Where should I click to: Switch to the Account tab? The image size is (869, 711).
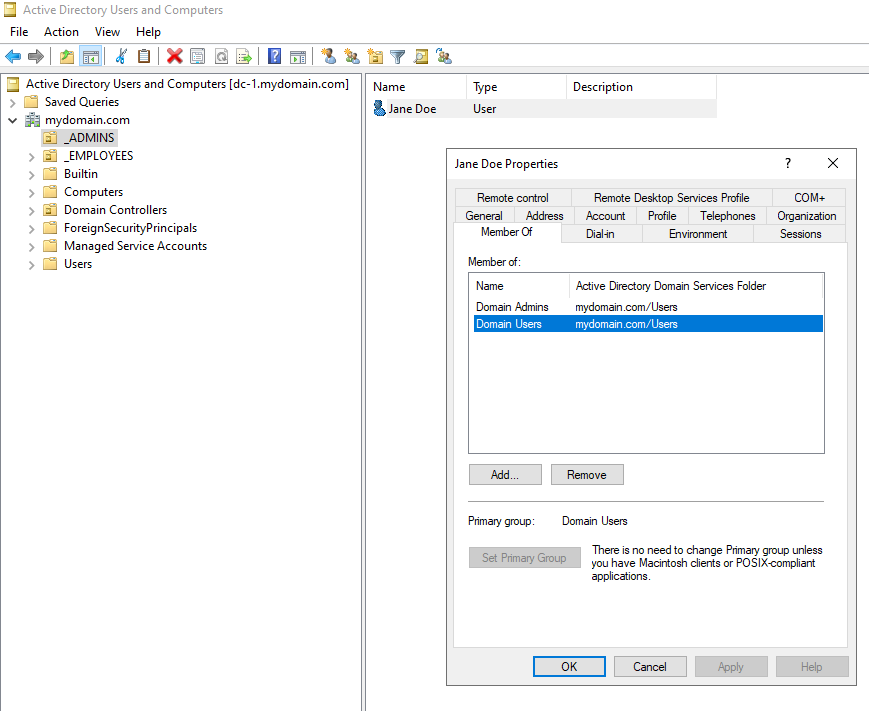[605, 216]
